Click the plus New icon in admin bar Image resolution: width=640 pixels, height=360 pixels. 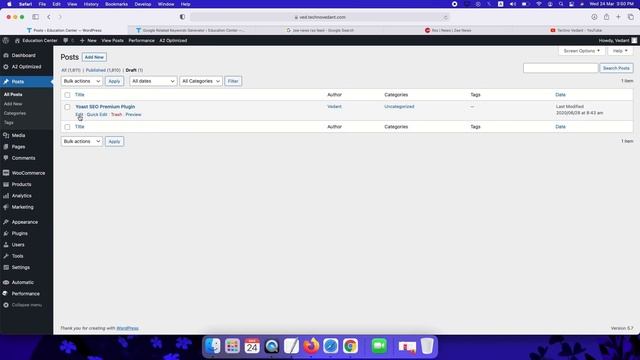click(x=82, y=40)
